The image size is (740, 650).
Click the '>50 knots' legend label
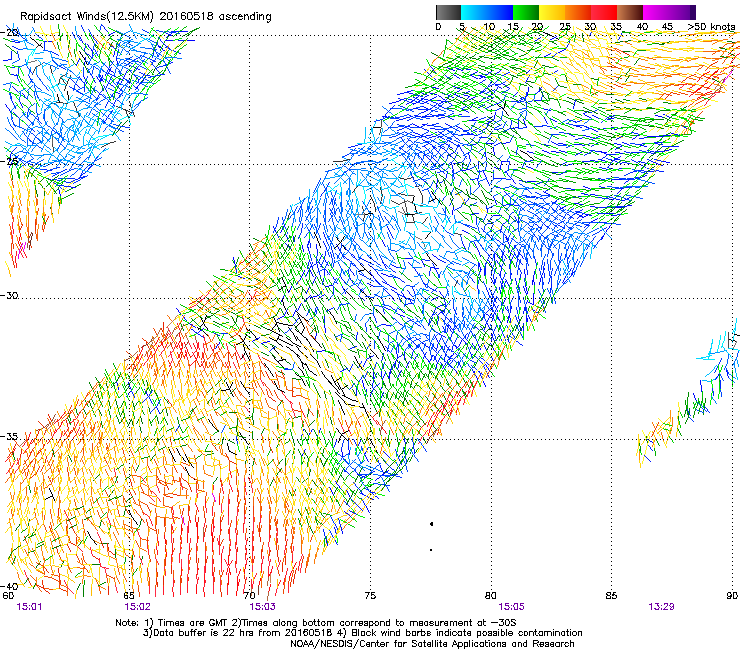point(711,27)
